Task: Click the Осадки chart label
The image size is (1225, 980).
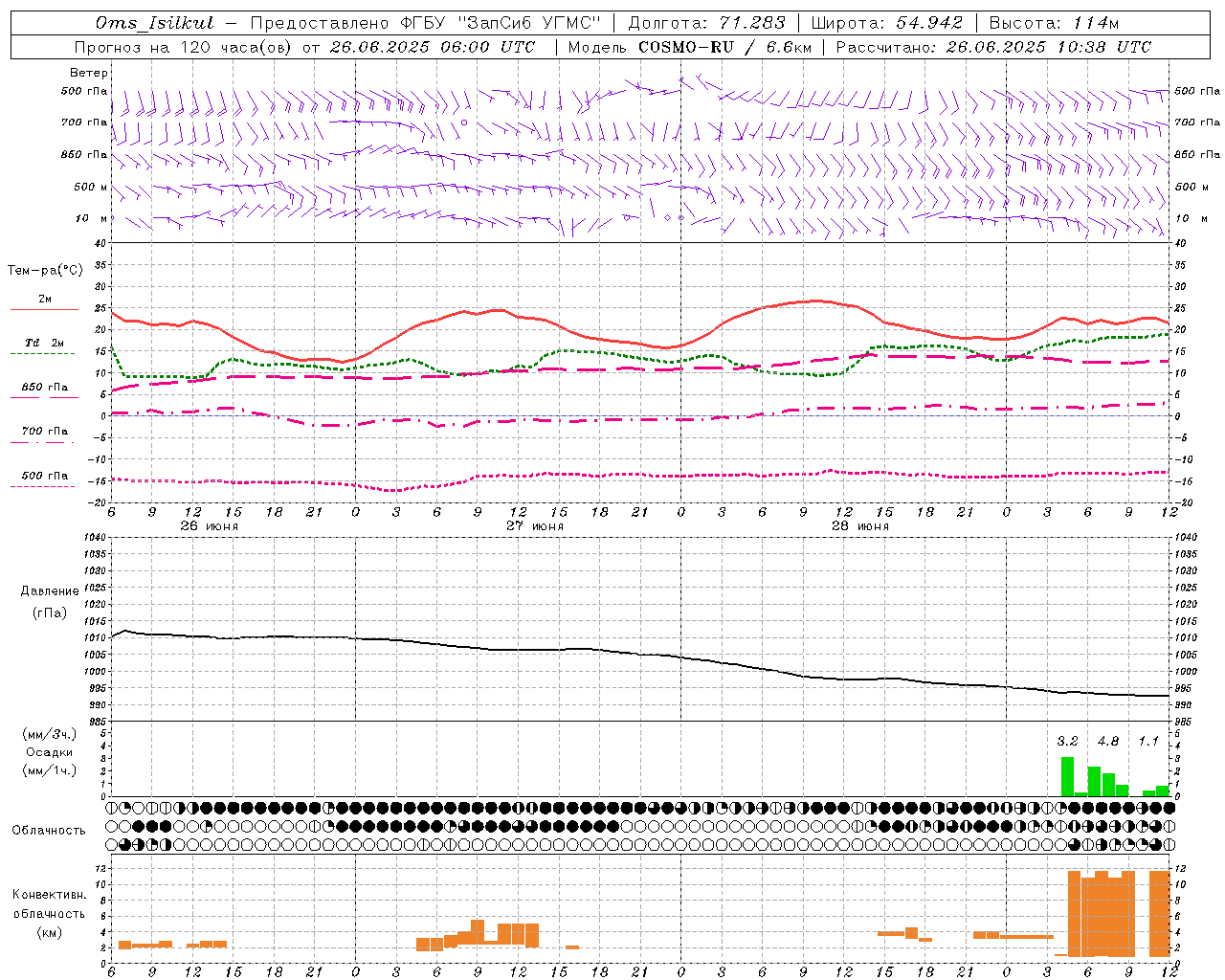Action: click(50, 752)
